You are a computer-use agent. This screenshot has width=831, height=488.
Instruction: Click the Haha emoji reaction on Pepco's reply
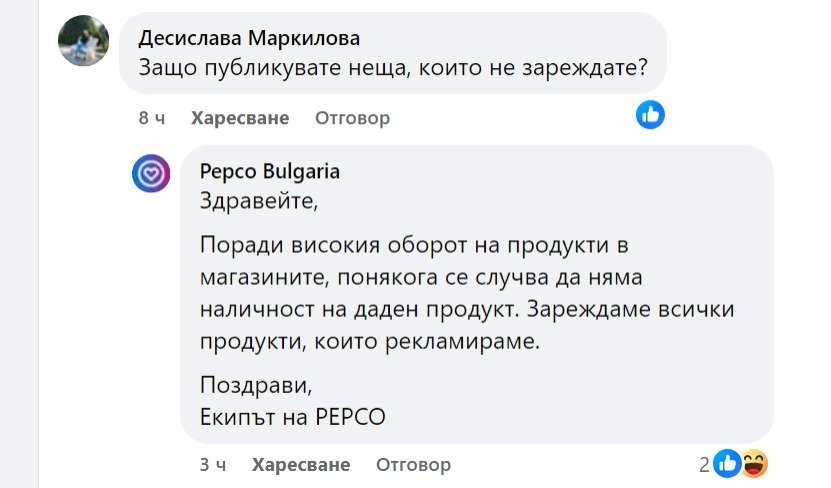click(x=754, y=463)
